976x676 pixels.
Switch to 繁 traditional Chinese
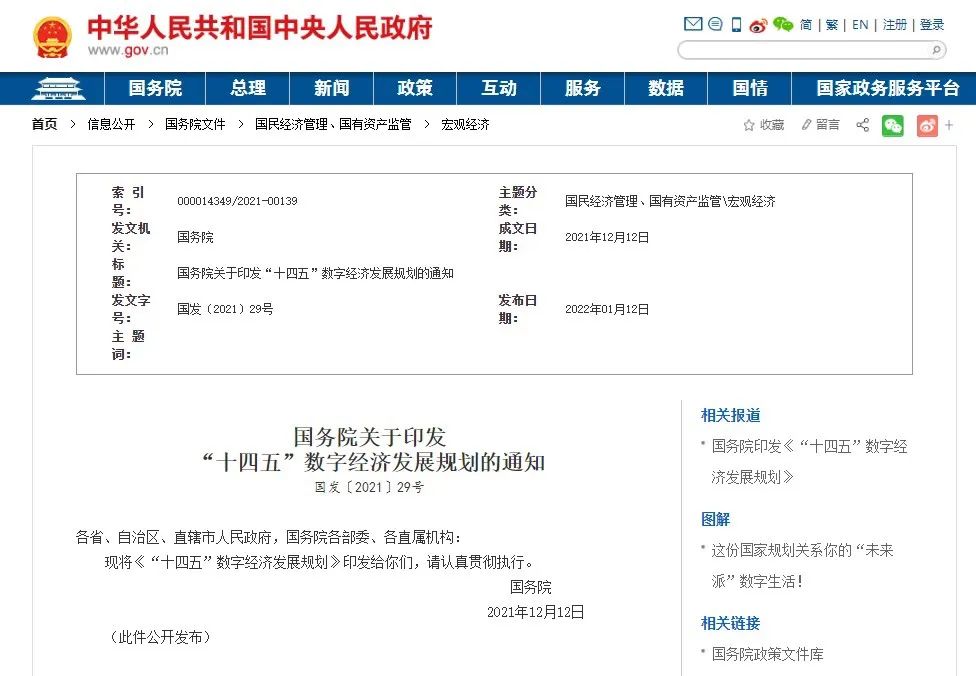pos(832,25)
